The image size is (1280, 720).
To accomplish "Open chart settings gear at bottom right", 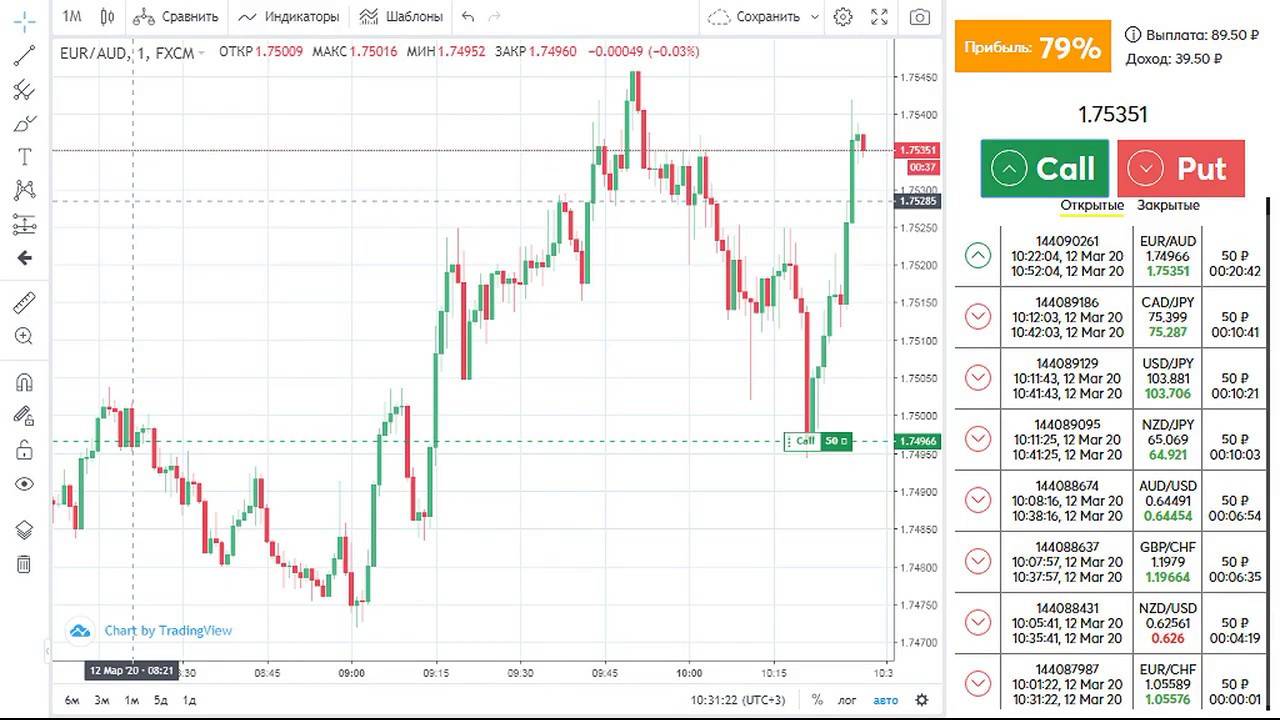I will [922, 700].
